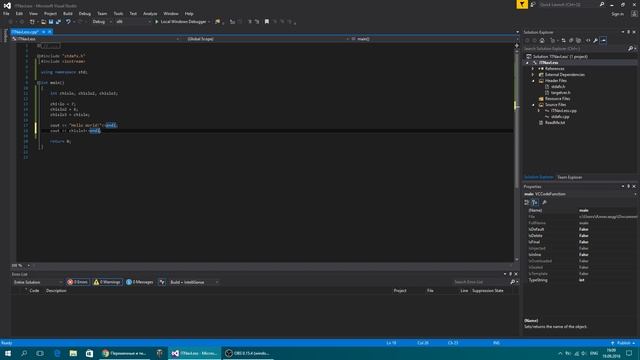Open Chrome from the taskbar

125,353
